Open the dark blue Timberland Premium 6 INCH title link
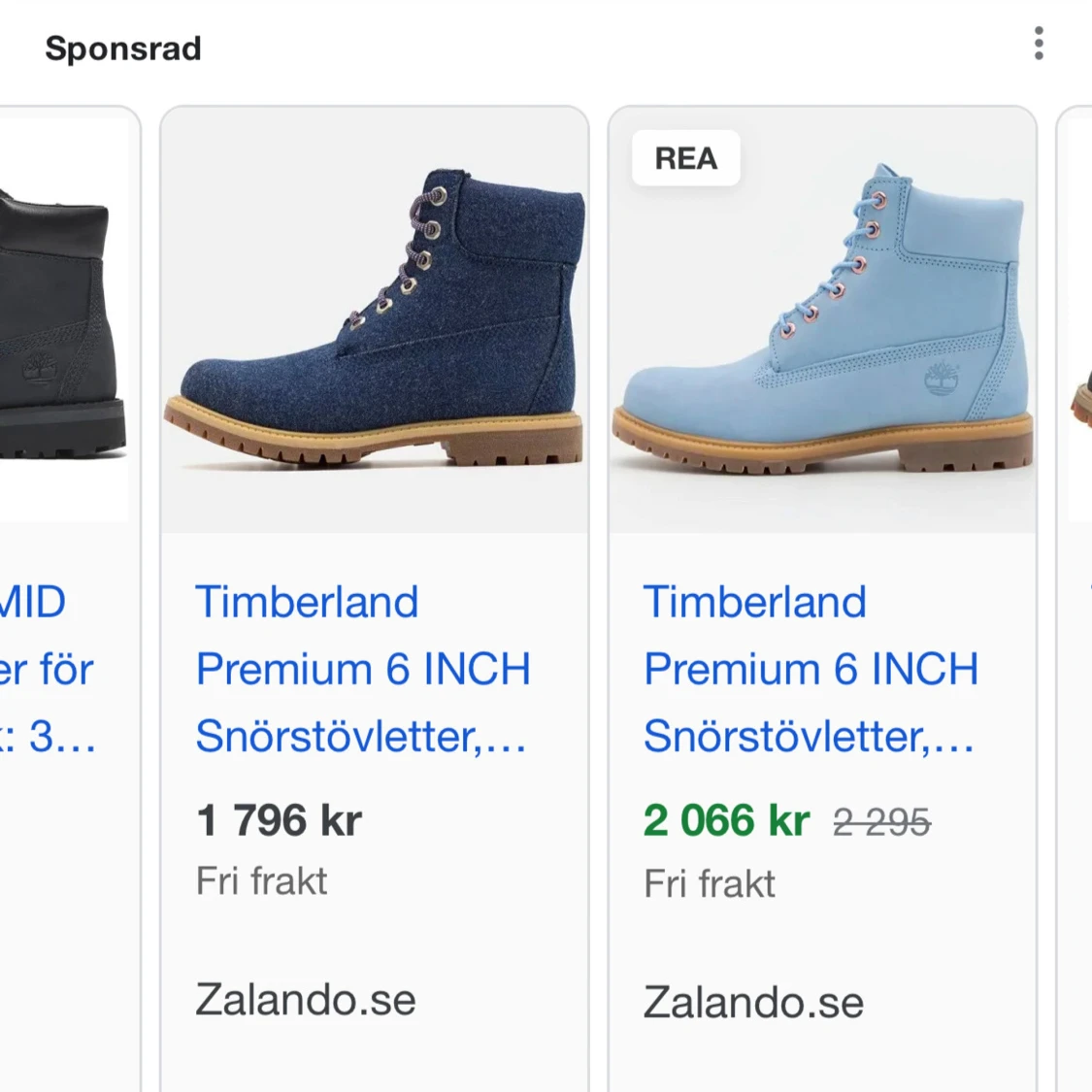 [362, 669]
